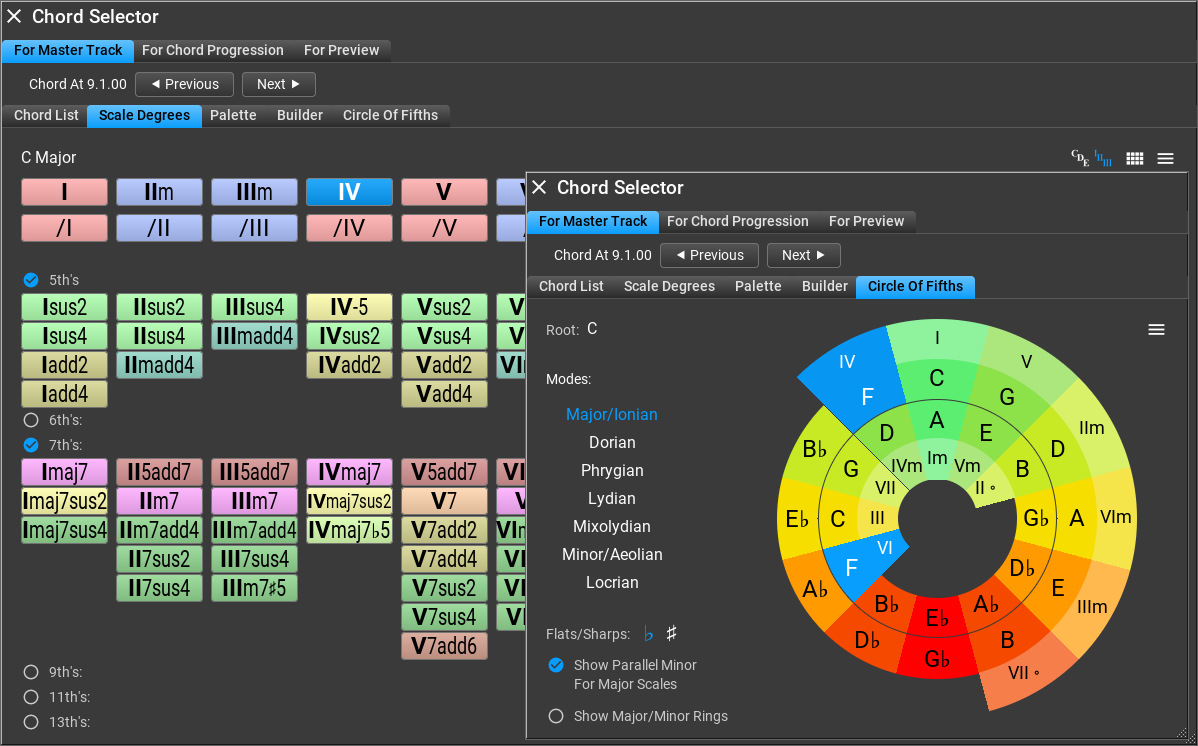
Task: Switch to the Chord List tab
Action: 571,286
